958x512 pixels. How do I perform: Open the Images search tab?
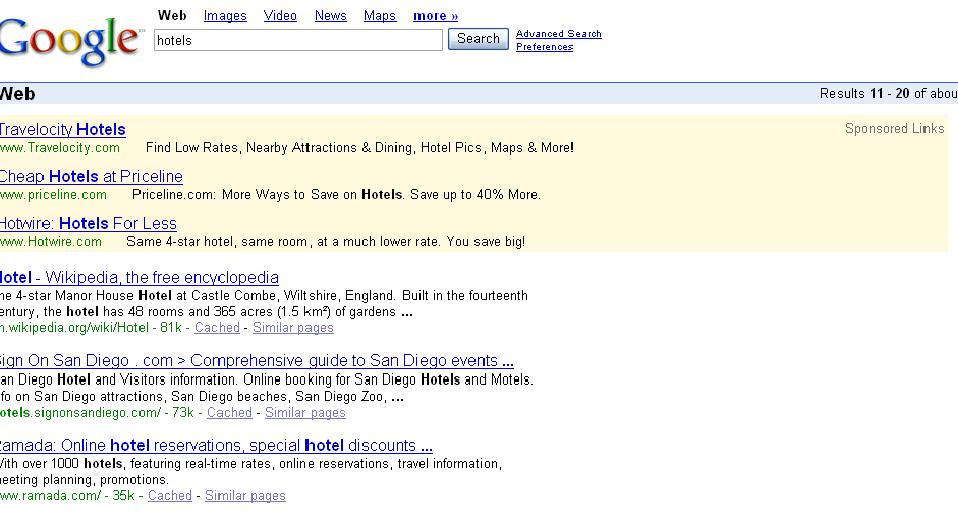coord(225,16)
